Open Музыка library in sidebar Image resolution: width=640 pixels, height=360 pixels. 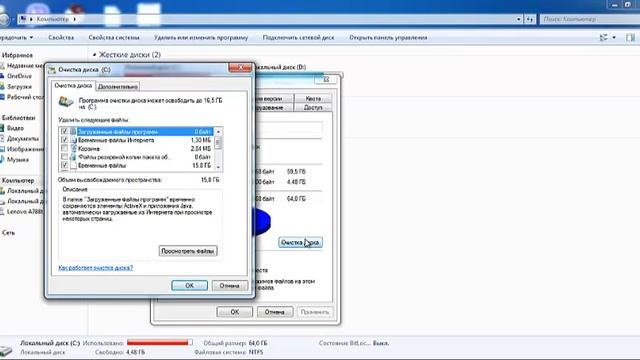pyautogui.click(x=18, y=160)
